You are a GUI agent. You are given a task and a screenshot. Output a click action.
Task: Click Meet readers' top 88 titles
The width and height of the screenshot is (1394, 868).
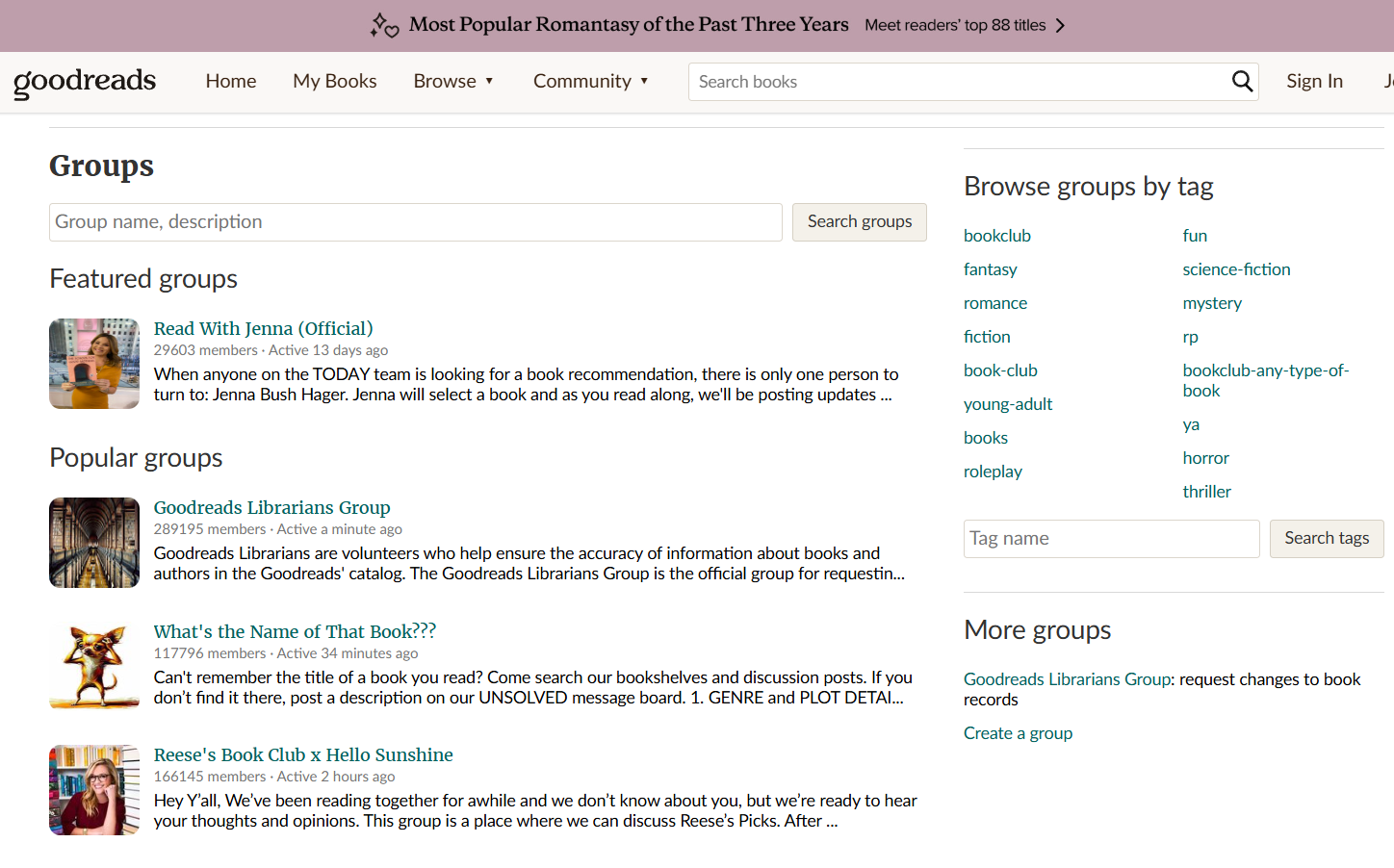click(x=955, y=25)
